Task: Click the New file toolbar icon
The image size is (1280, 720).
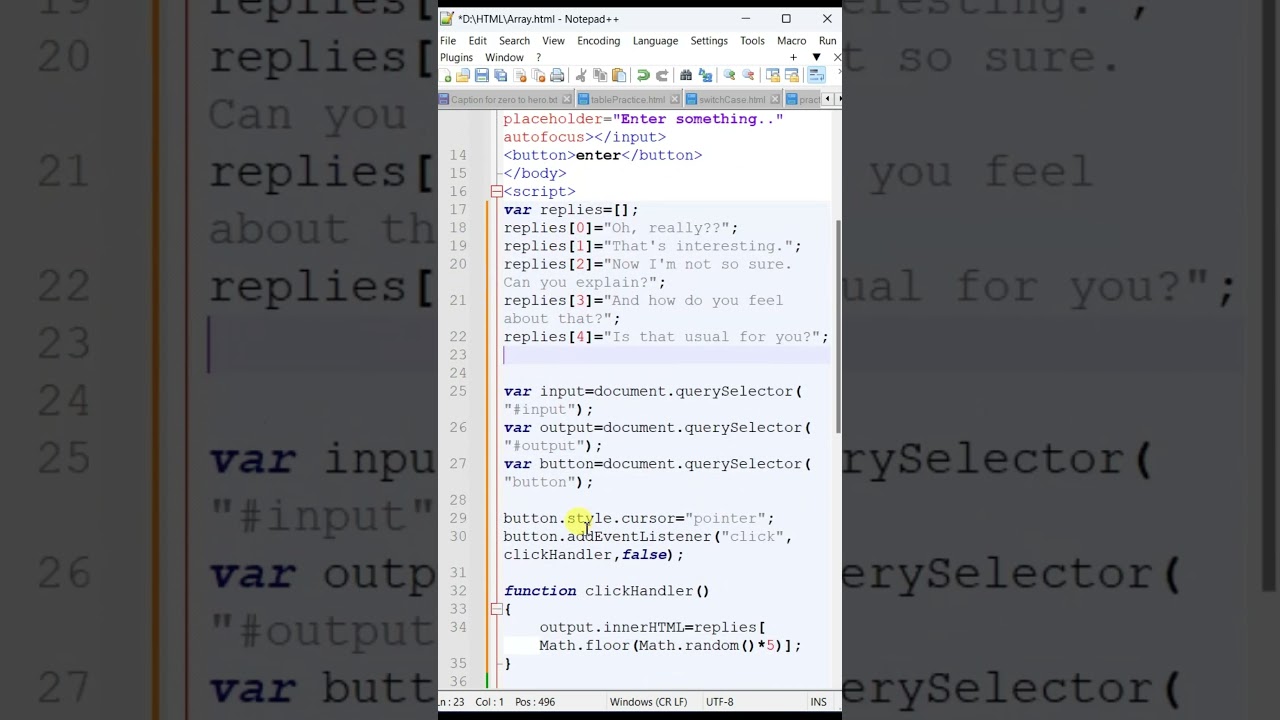Action: tap(447, 76)
